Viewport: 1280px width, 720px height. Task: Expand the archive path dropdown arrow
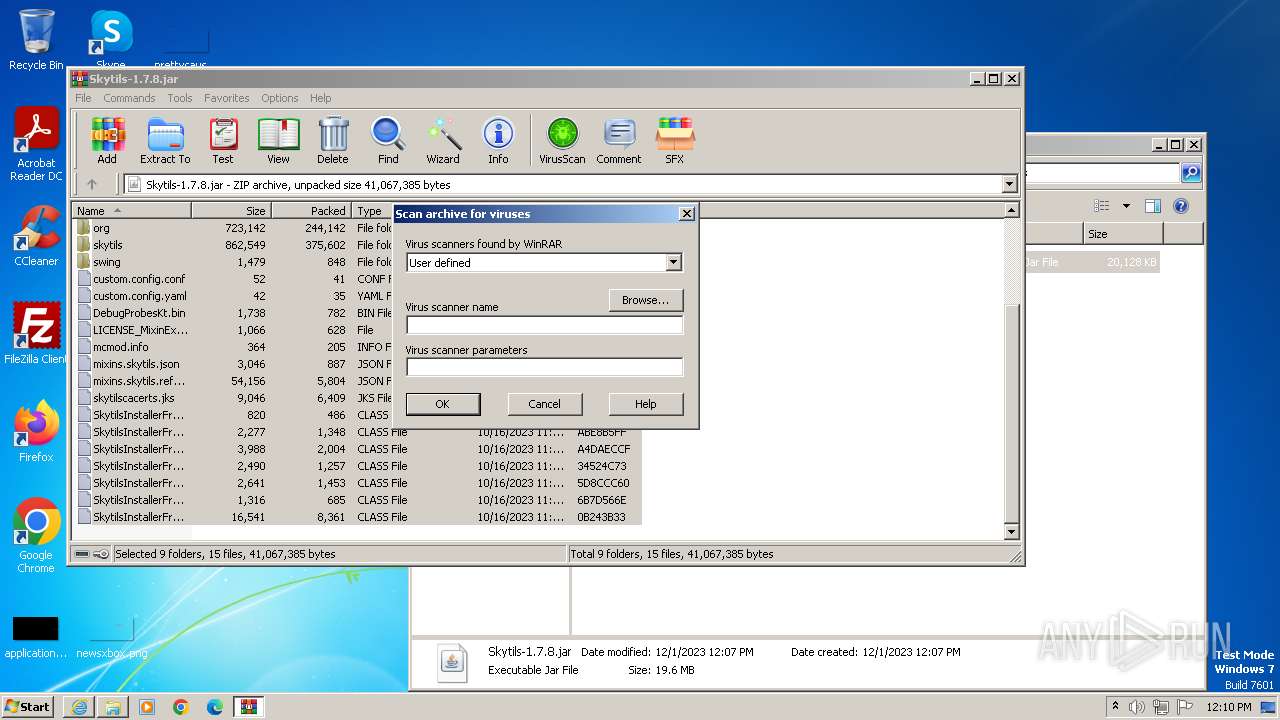1009,184
